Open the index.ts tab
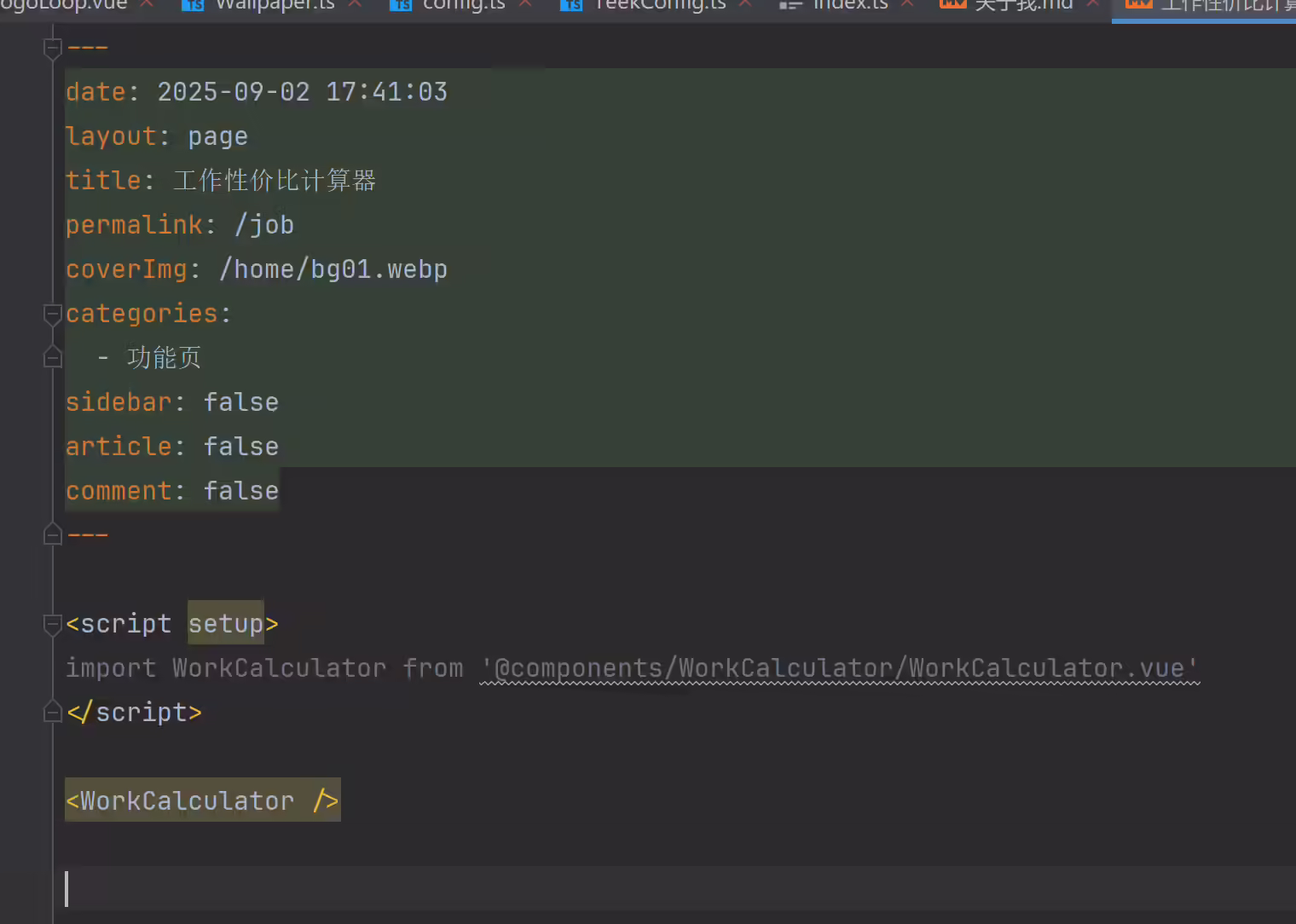The width and height of the screenshot is (1296, 924). pos(850,4)
